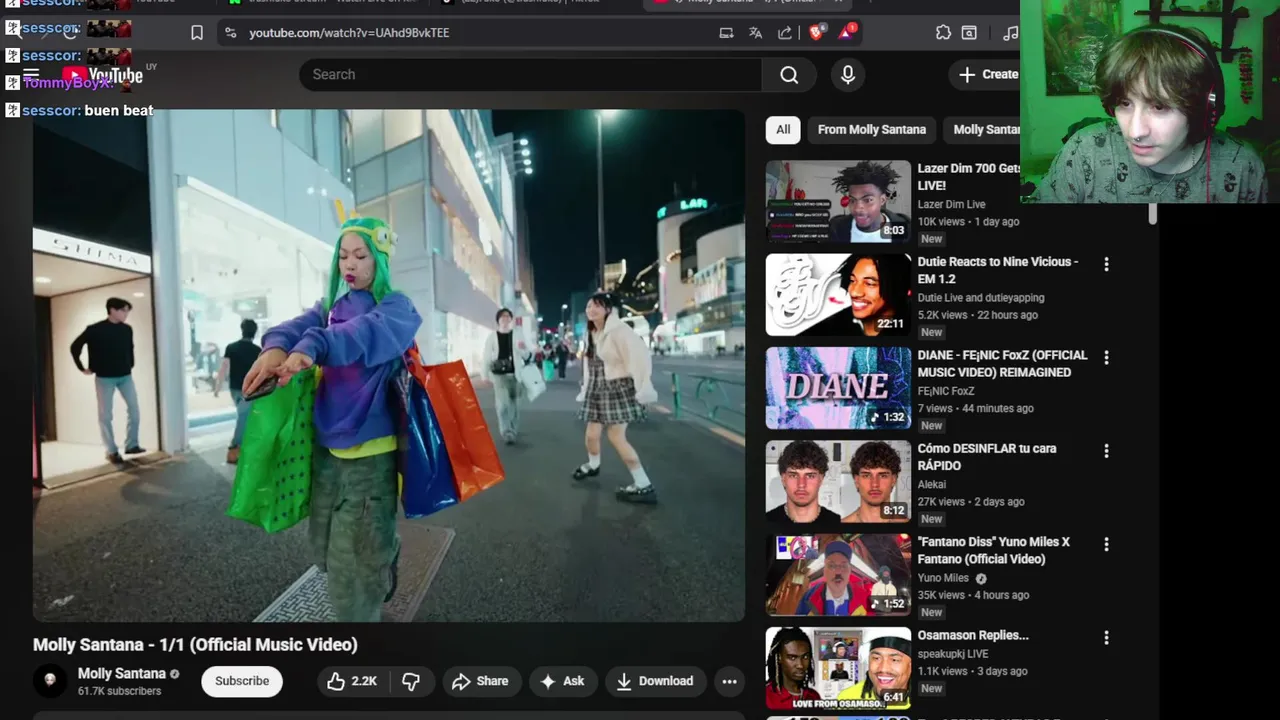The height and width of the screenshot is (720, 1280).
Task: Dislike the video with thumbs down
Action: [411, 681]
